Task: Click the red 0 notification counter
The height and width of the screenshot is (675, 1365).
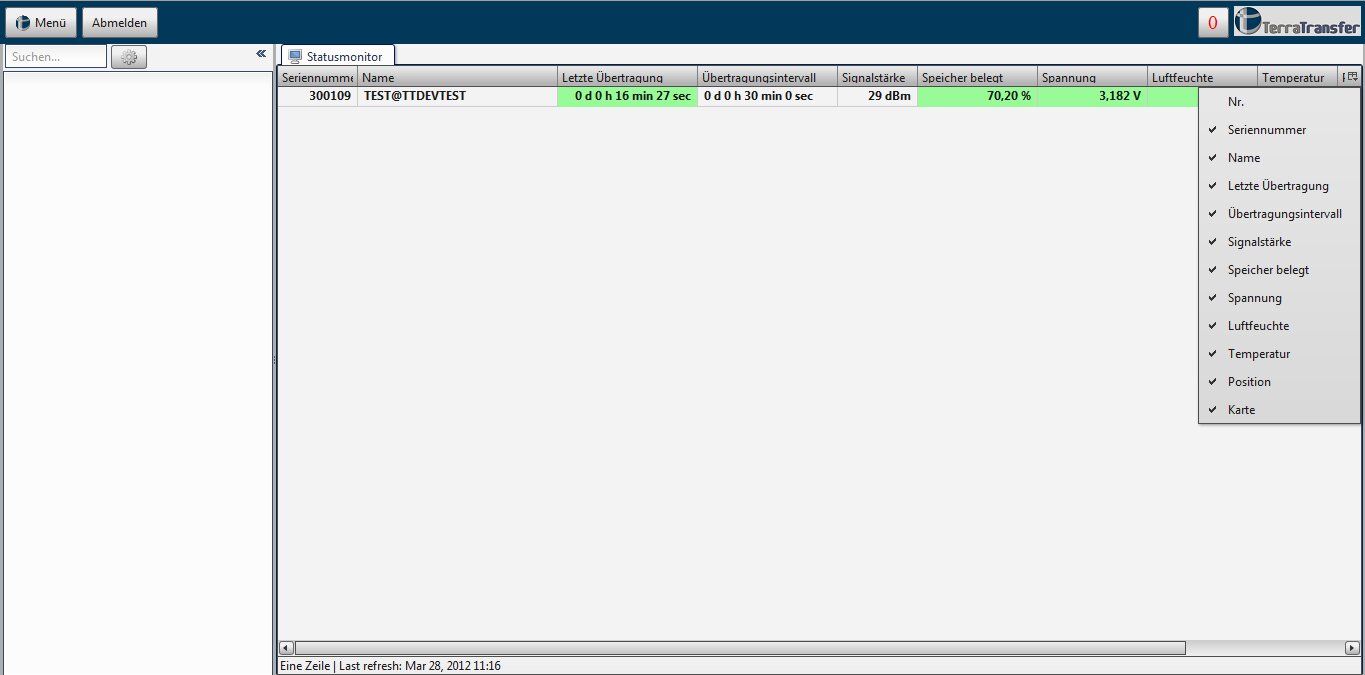Action: [1213, 22]
